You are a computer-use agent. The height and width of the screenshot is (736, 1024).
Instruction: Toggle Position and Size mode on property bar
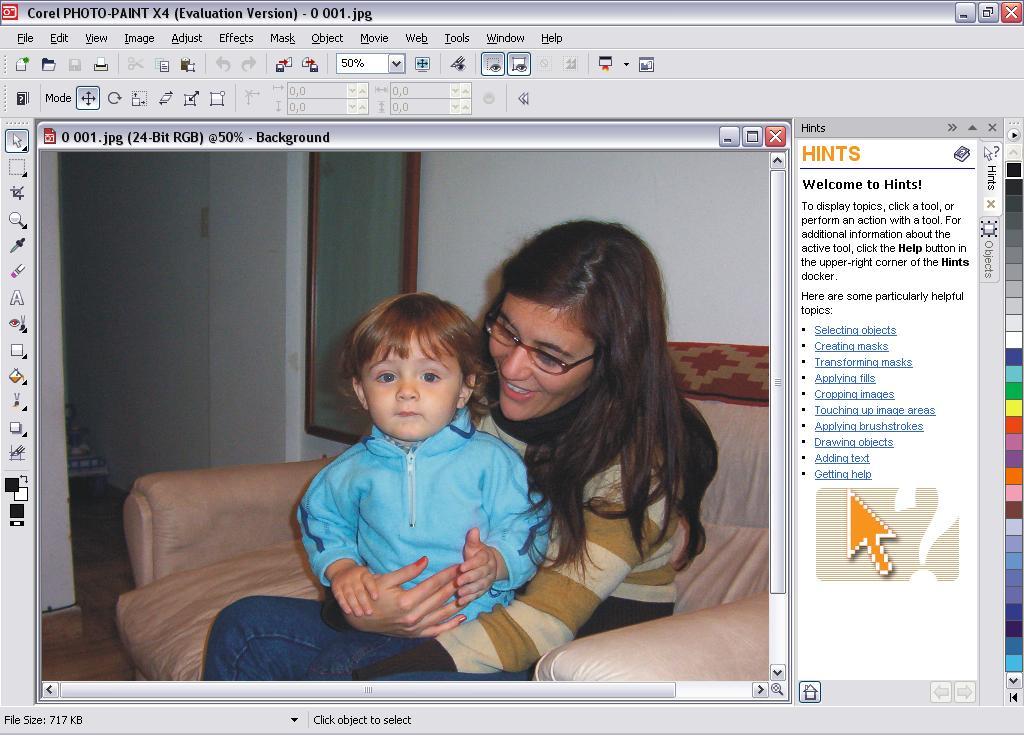coord(89,98)
